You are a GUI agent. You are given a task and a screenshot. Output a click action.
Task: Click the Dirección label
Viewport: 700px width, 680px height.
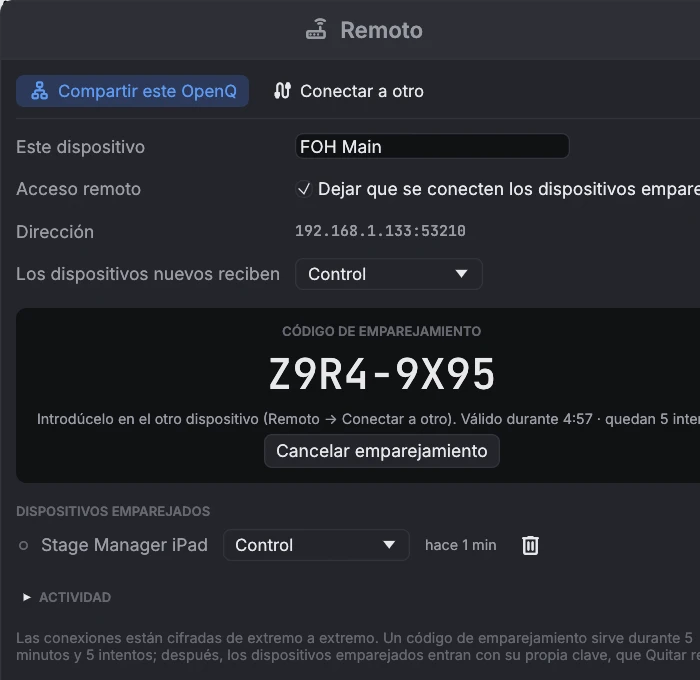click(x=55, y=232)
